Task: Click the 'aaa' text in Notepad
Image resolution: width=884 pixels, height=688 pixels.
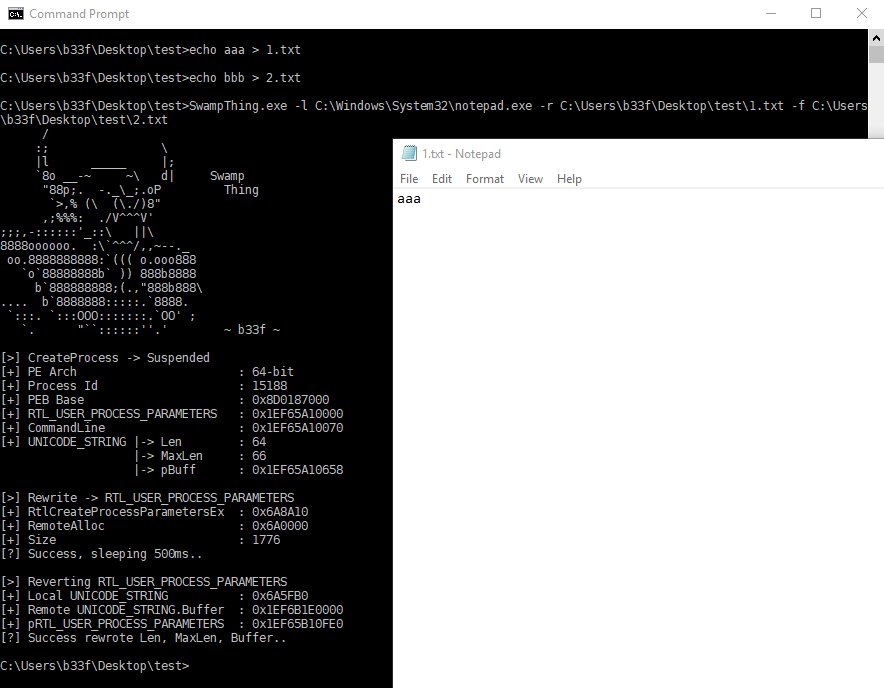Action: (x=409, y=199)
